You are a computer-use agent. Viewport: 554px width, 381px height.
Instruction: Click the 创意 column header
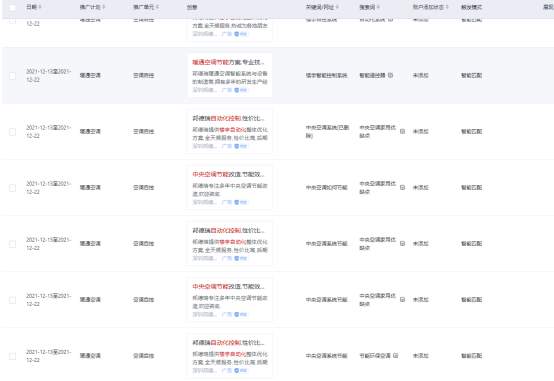click(x=192, y=7)
